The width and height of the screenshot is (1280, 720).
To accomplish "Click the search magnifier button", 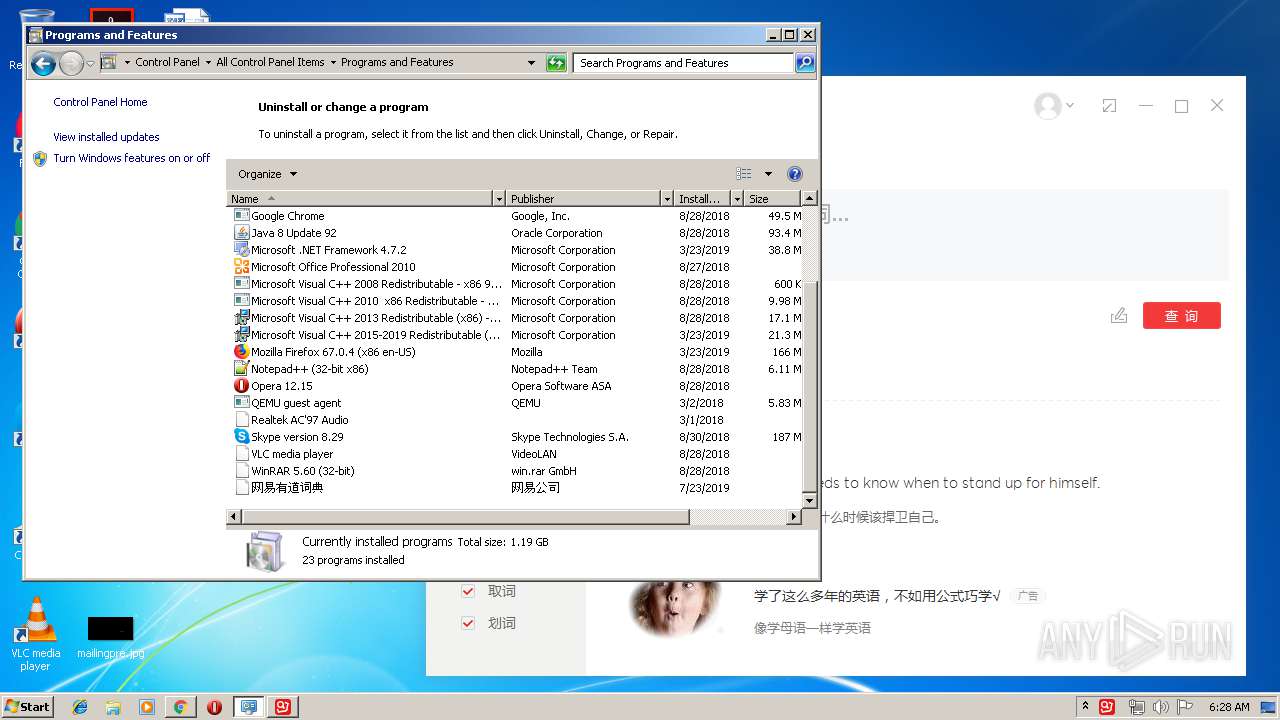I will point(804,63).
